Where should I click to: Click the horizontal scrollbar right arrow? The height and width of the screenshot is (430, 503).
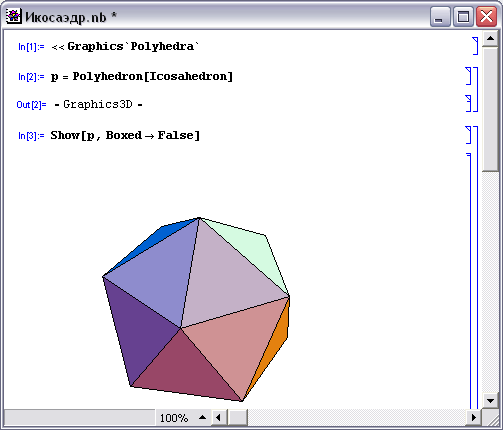tap(474, 417)
